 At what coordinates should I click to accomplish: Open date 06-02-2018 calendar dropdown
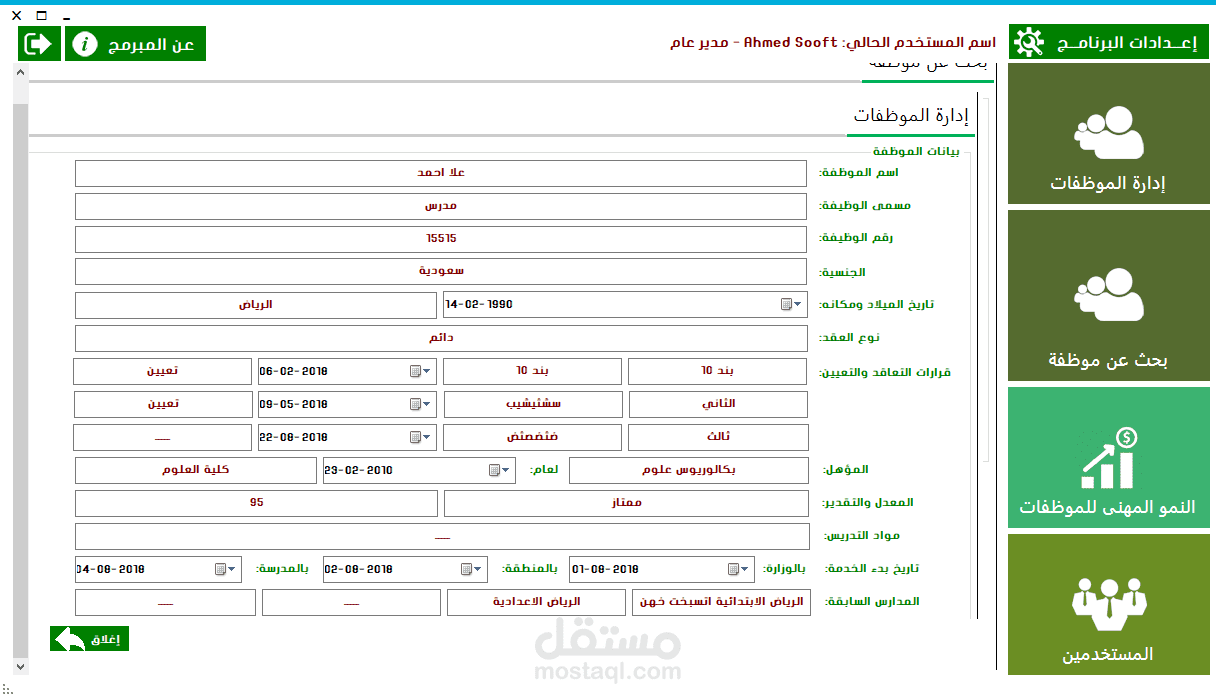[x=429, y=371]
